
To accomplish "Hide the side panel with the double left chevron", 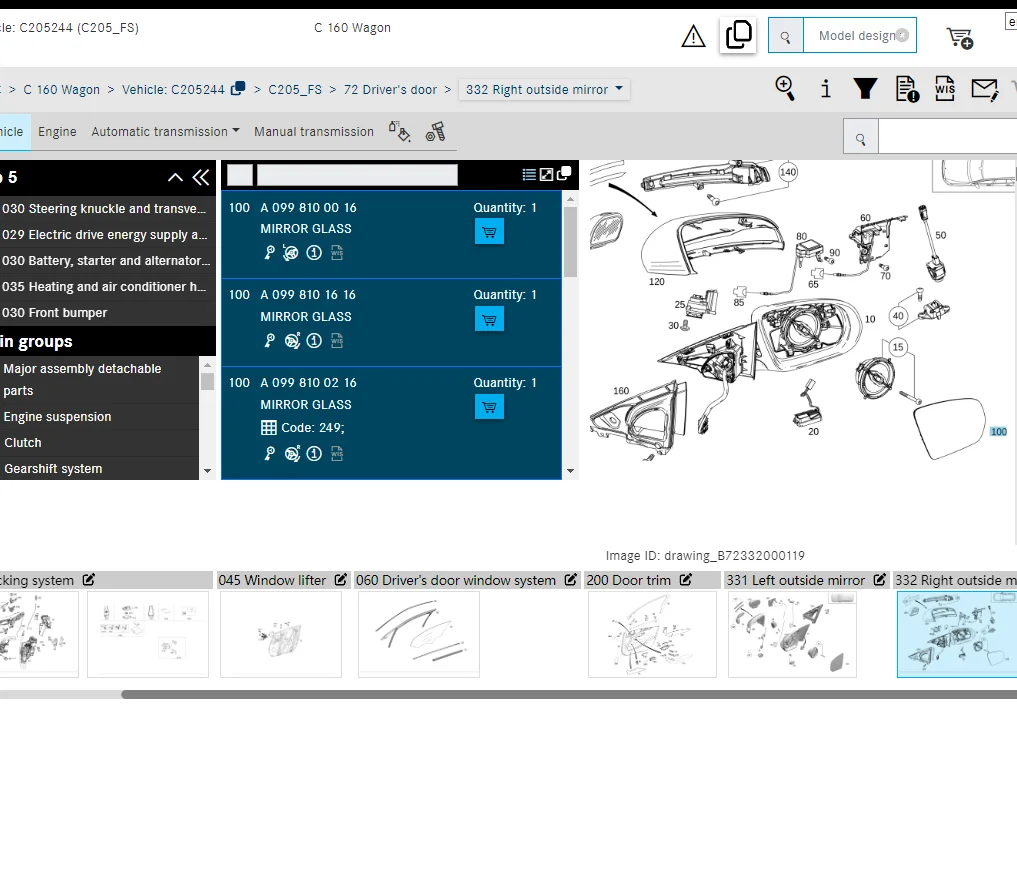I will point(201,177).
